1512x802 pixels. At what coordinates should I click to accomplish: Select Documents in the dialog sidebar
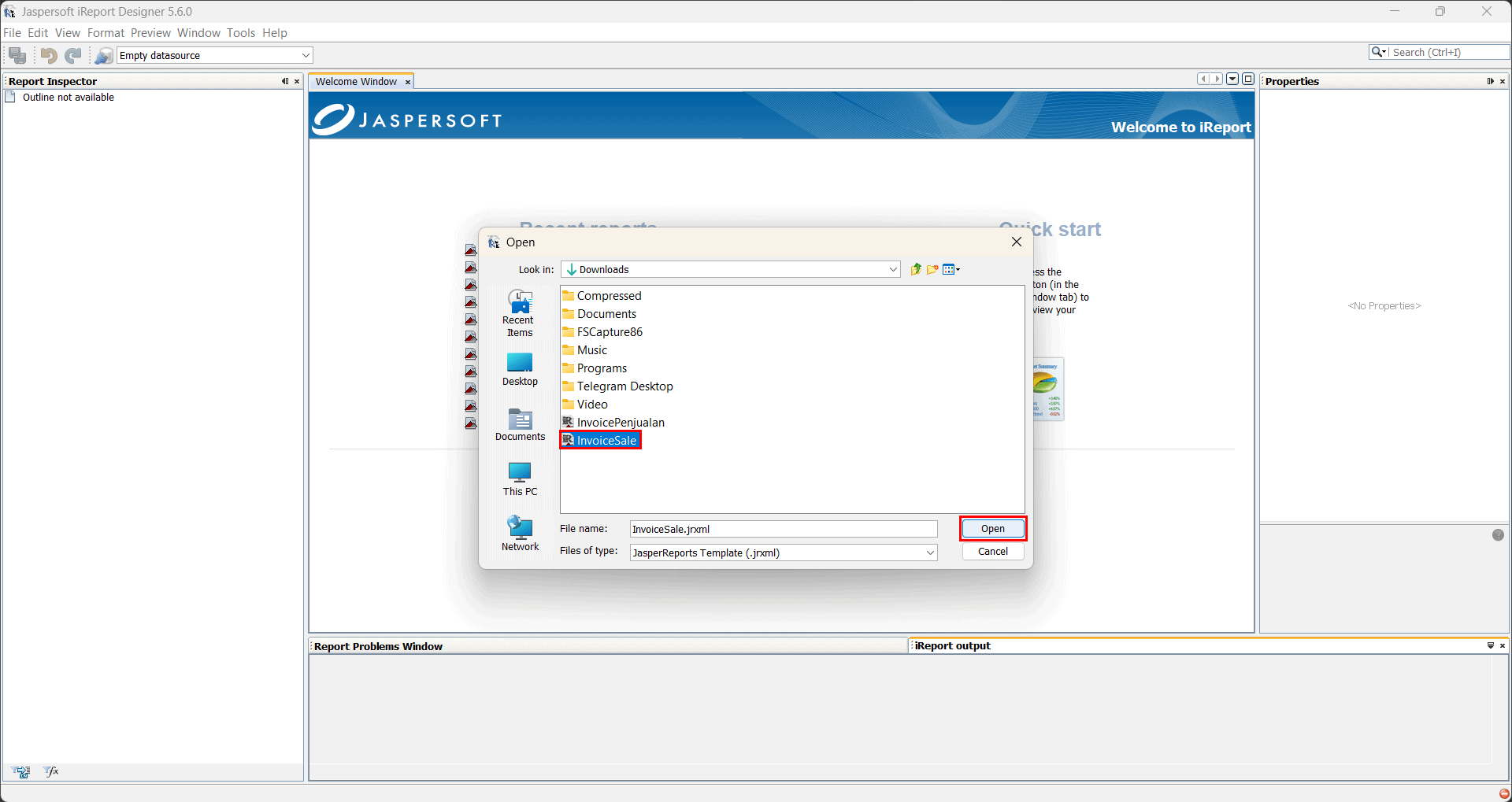(520, 424)
